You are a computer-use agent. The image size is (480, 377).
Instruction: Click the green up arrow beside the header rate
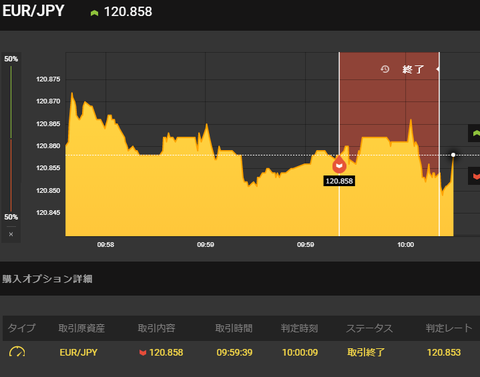(x=94, y=13)
